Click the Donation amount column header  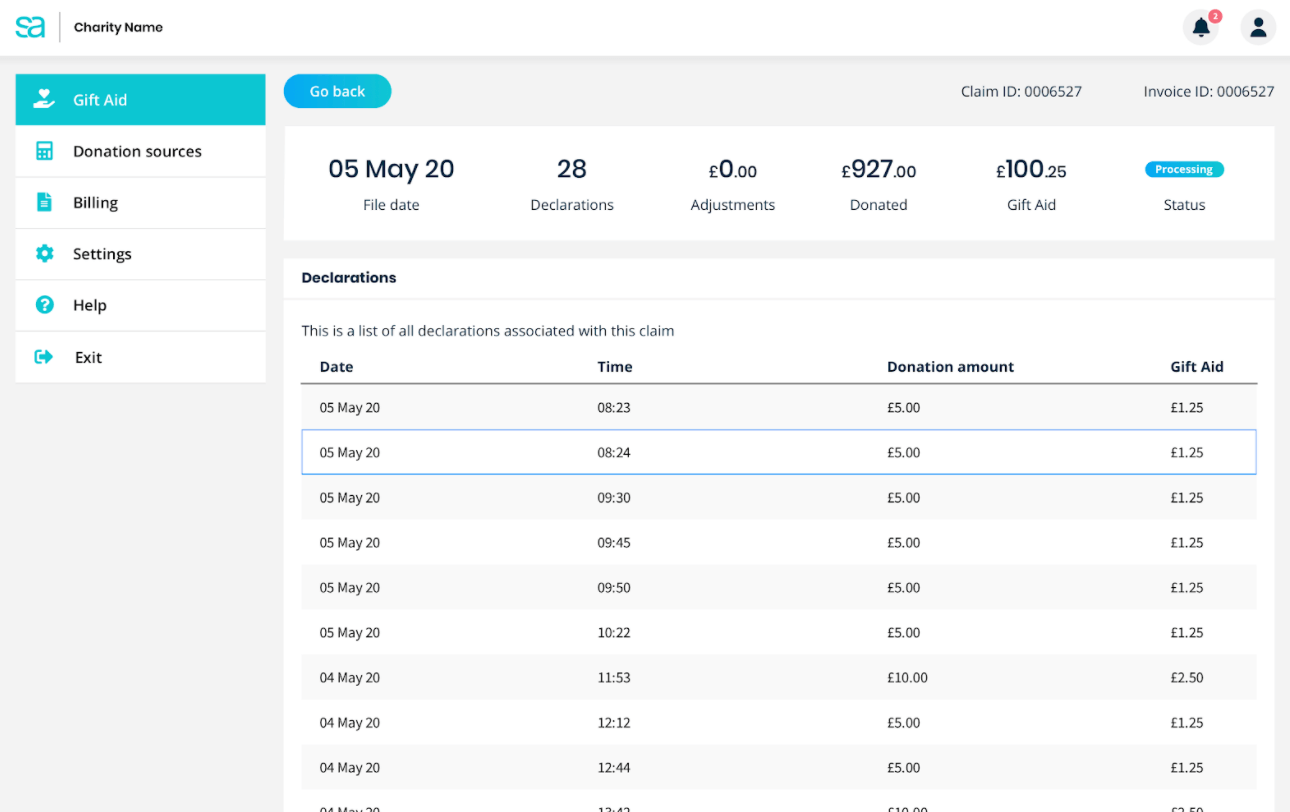[950, 367]
